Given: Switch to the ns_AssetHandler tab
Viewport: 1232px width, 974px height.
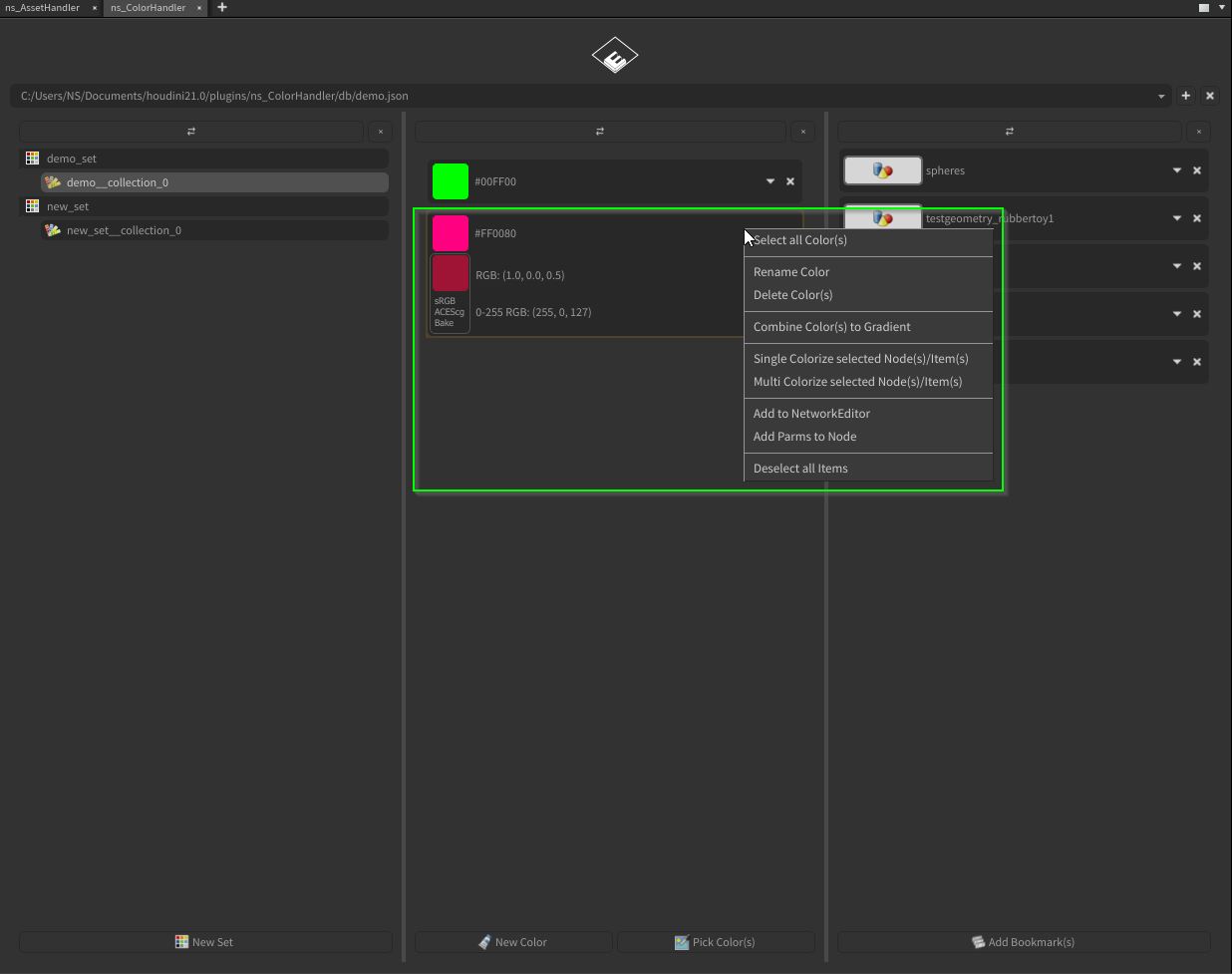Looking at the screenshot, I should 43,8.
